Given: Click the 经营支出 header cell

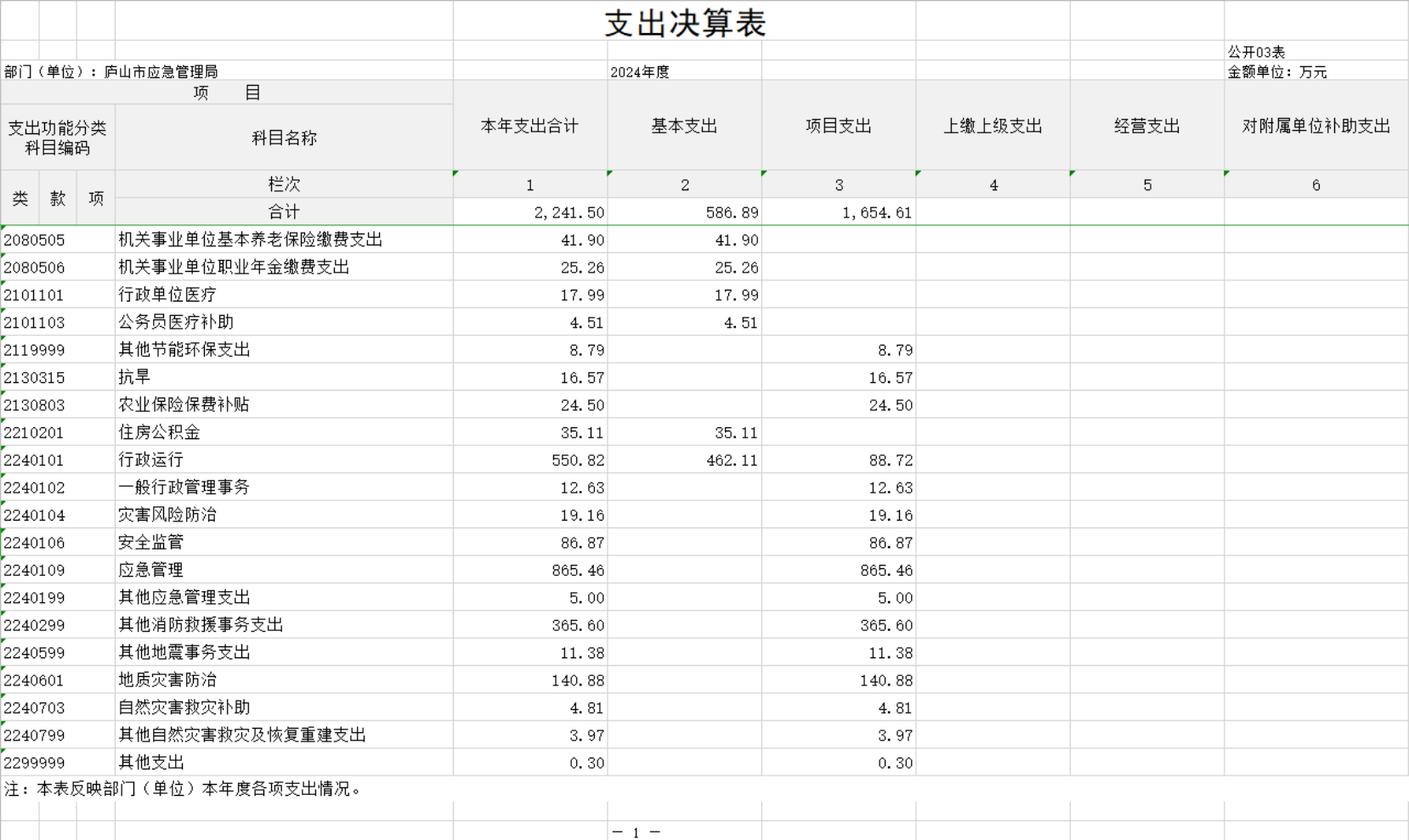Looking at the screenshot, I should coord(1146,127).
